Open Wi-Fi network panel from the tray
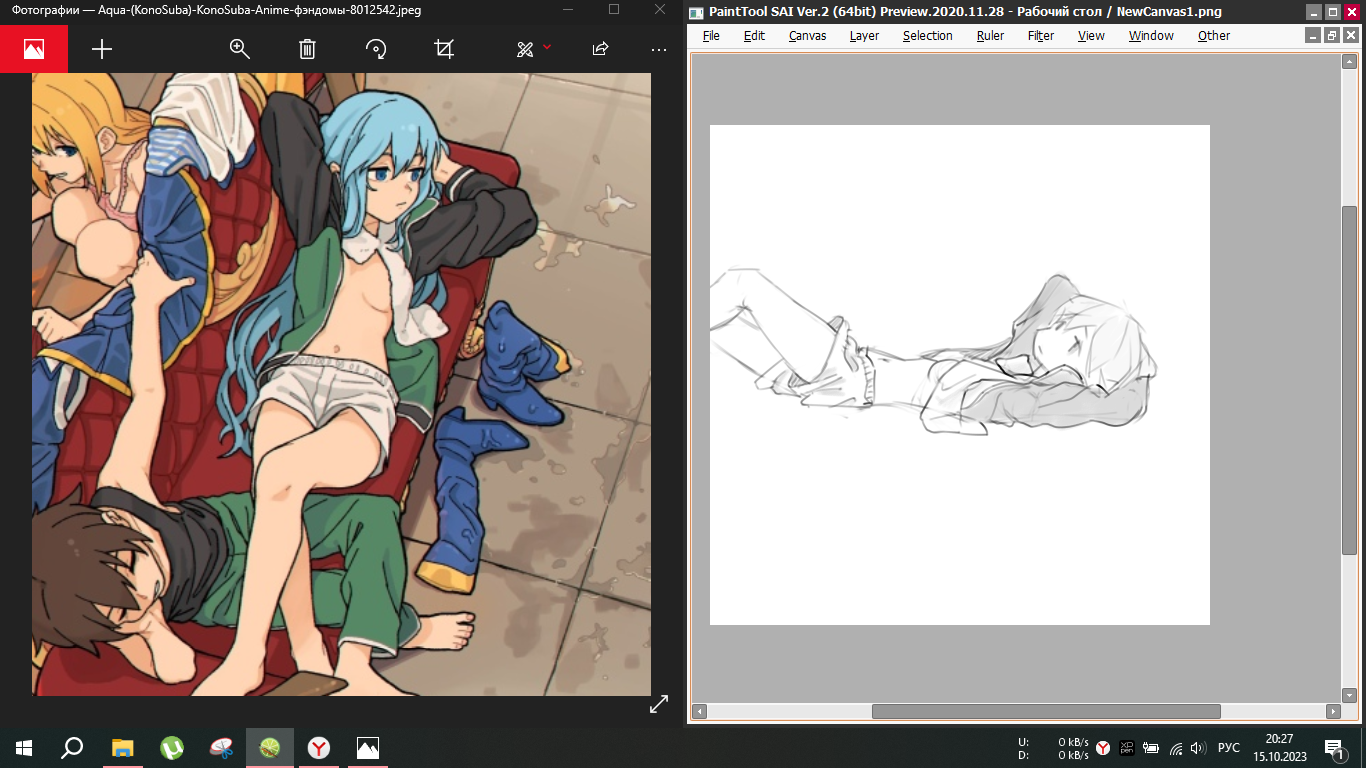Screen dimensions: 1366x768 coord(1176,748)
